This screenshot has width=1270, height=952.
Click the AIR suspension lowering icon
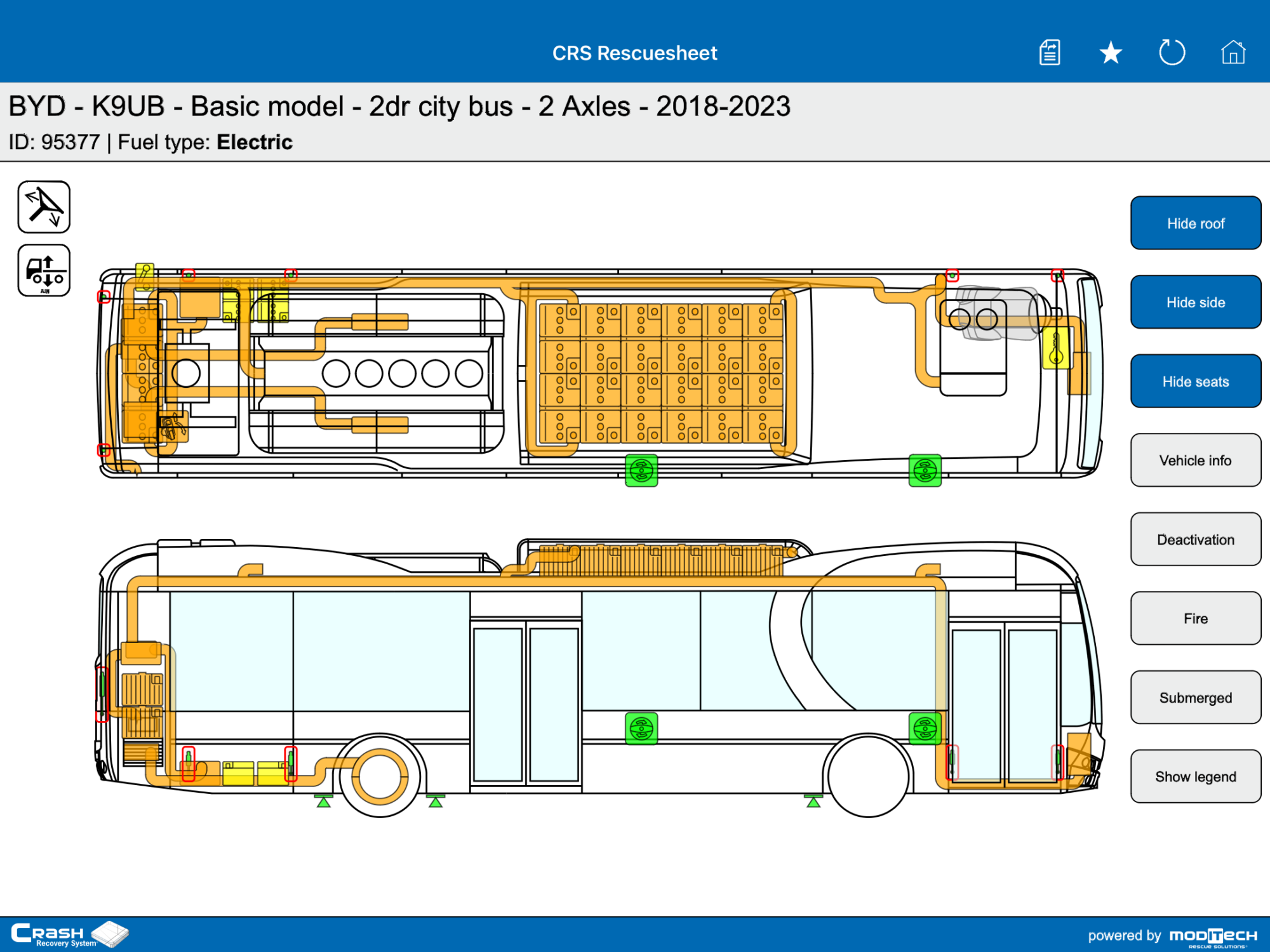tap(44, 272)
